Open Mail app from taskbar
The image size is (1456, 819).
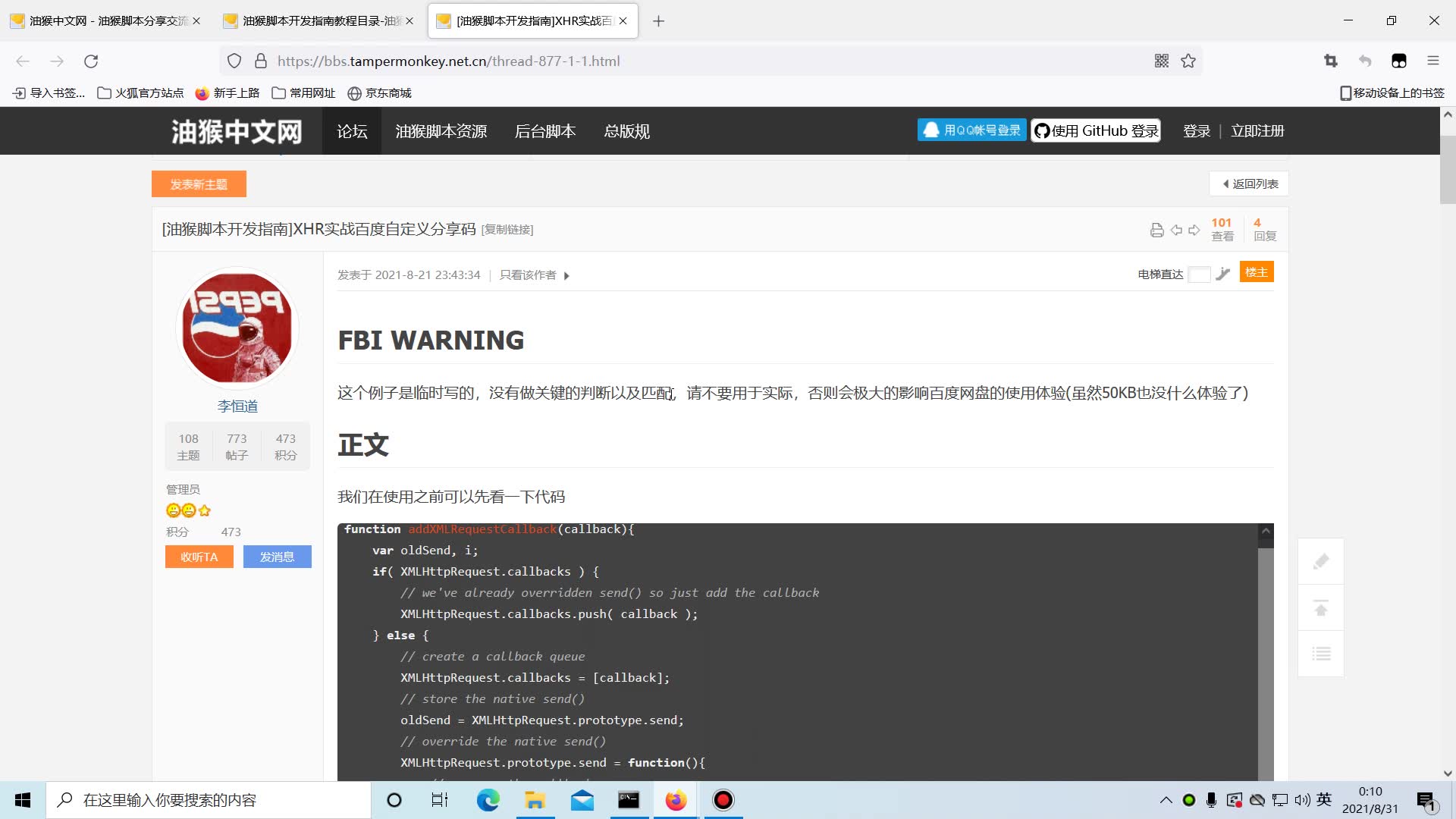point(582,800)
